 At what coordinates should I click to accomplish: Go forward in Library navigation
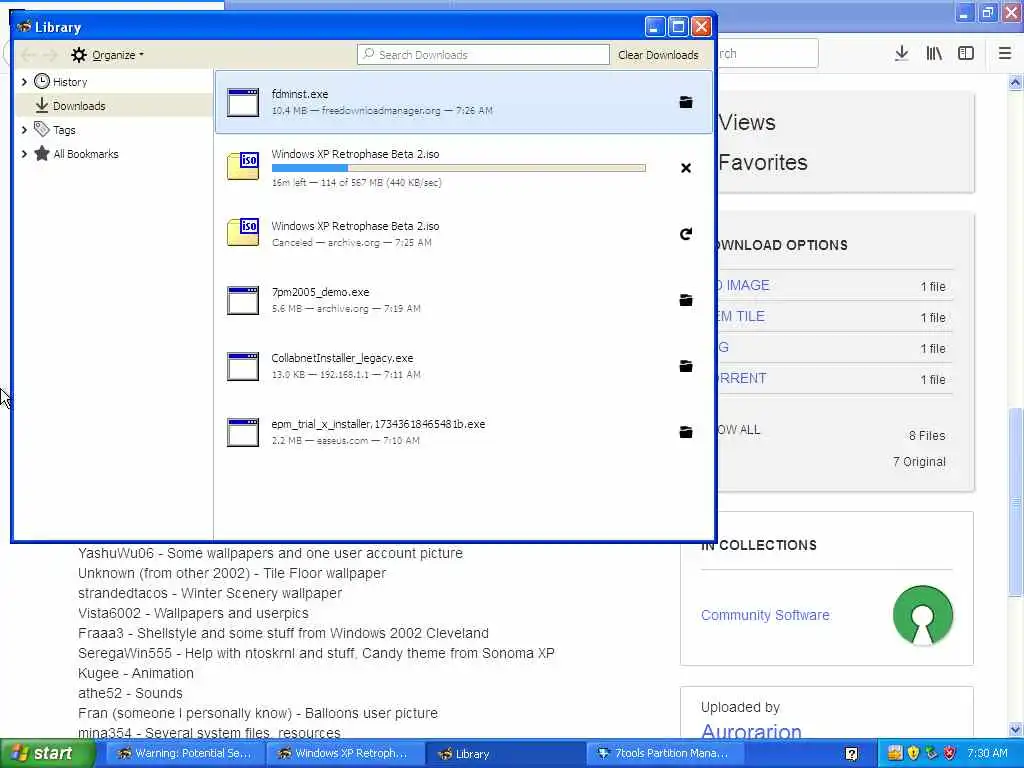click(x=50, y=55)
